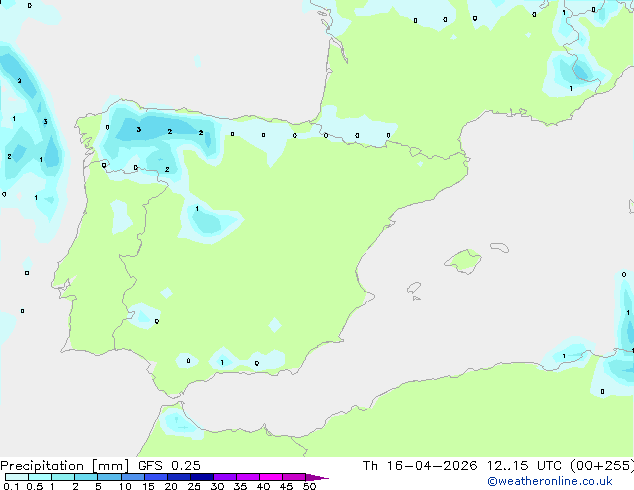Click the "Precipitation [mm]" title text

[x=65, y=466]
